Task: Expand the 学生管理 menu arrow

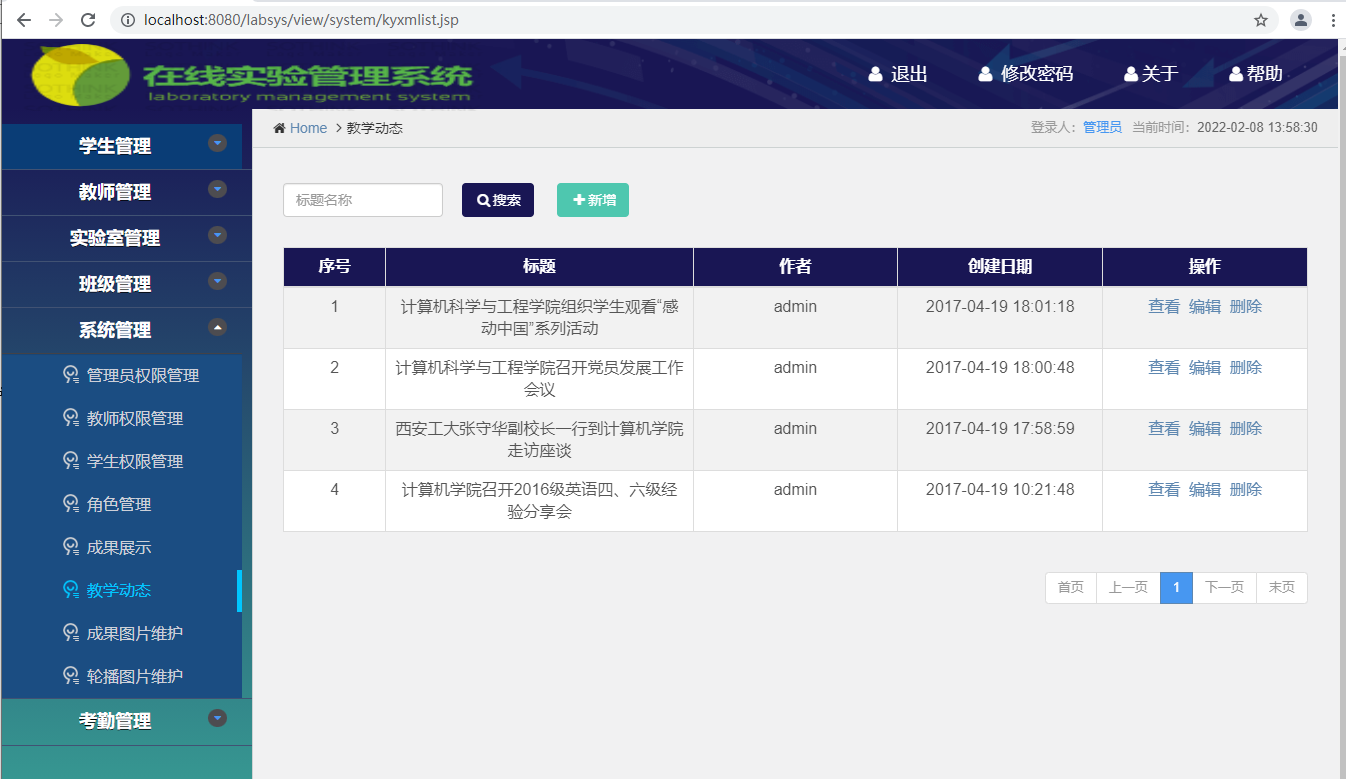Action: (x=217, y=144)
